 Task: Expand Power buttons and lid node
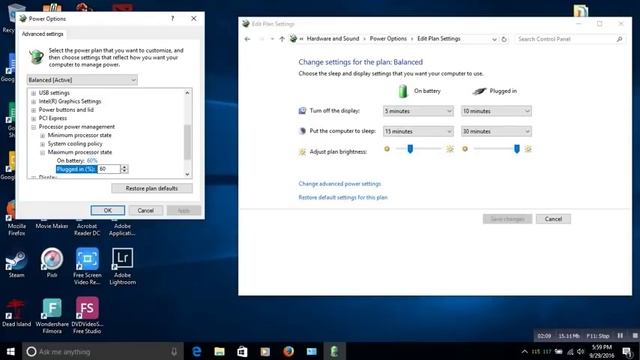(33, 110)
